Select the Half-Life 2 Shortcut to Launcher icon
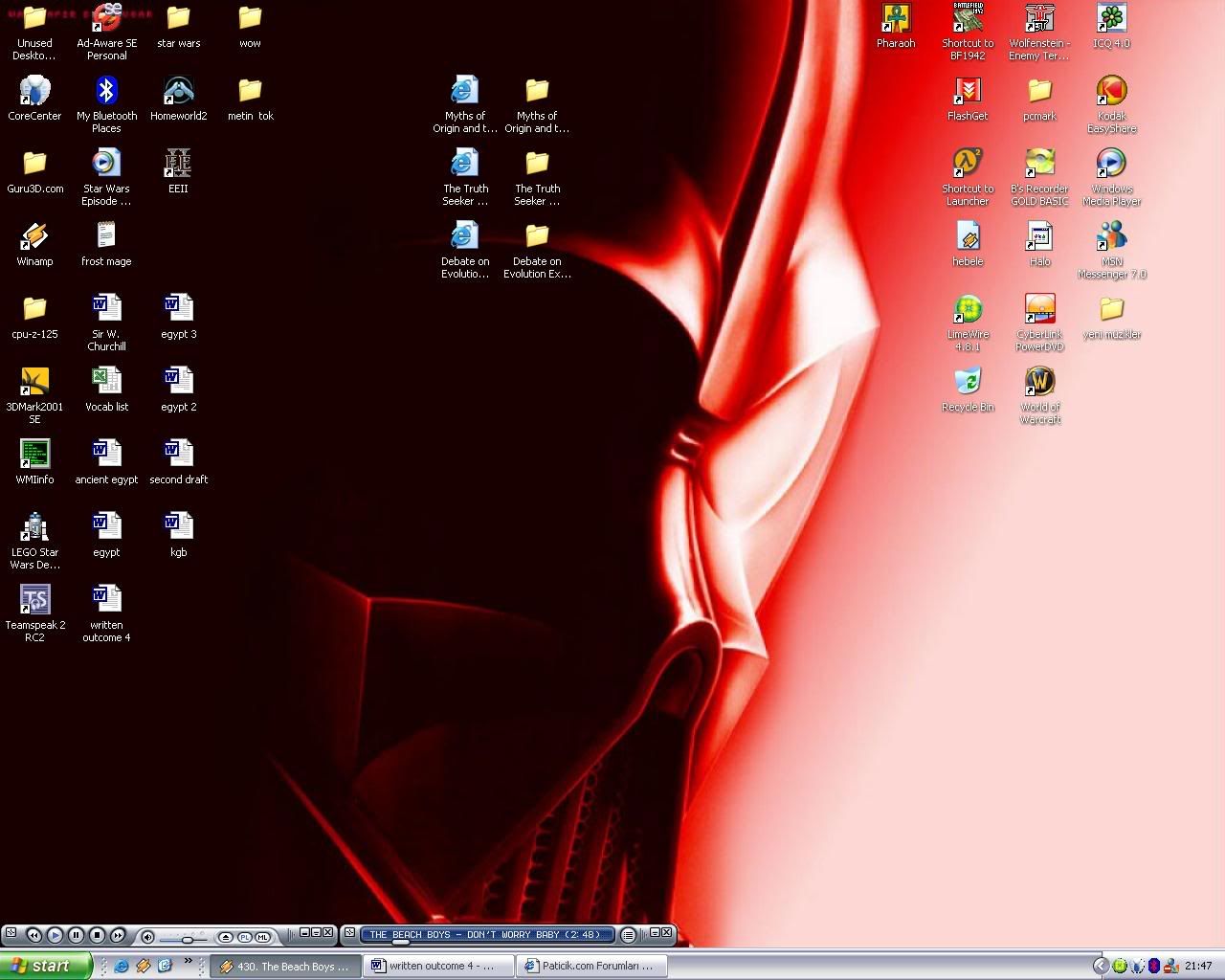This screenshot has height=980, width=1225. click(x=968, y=177)
